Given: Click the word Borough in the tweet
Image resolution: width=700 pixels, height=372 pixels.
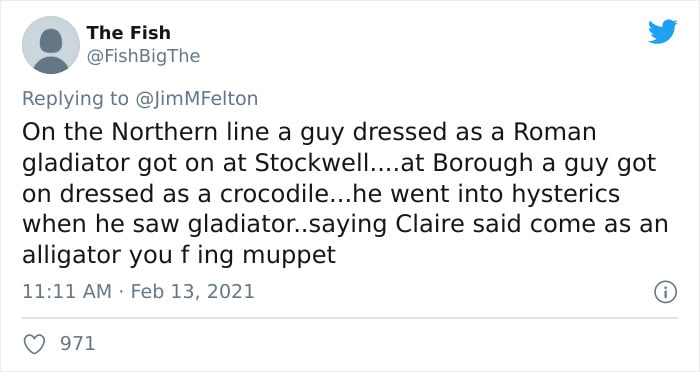Looking at the screenshot, I should pos(483,164).
